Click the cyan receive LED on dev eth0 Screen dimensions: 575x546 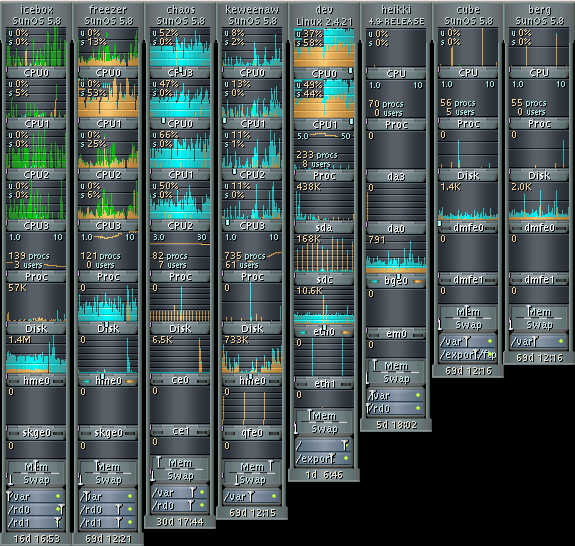click(303, 332)
